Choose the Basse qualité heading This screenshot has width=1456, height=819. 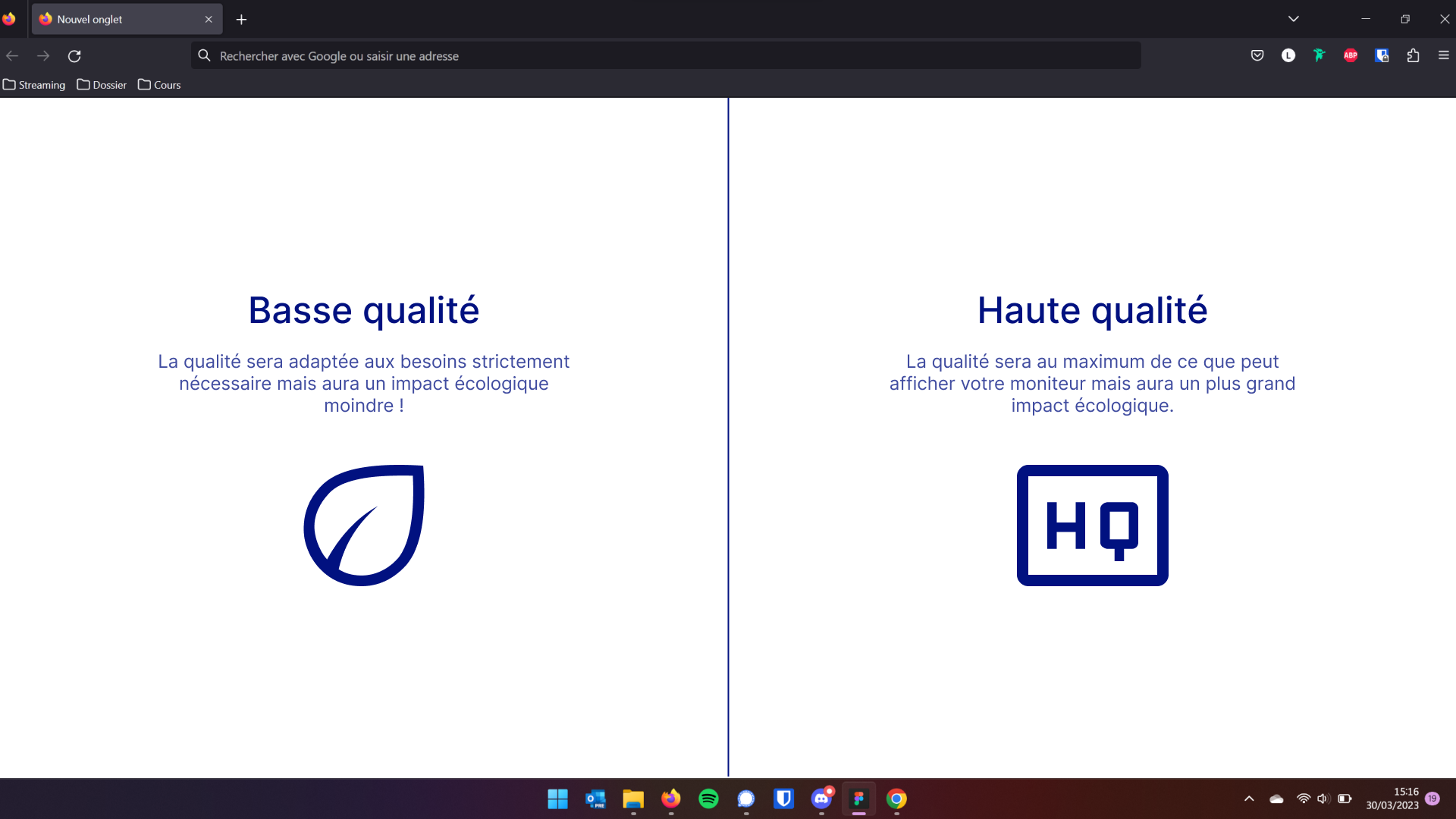364,310
